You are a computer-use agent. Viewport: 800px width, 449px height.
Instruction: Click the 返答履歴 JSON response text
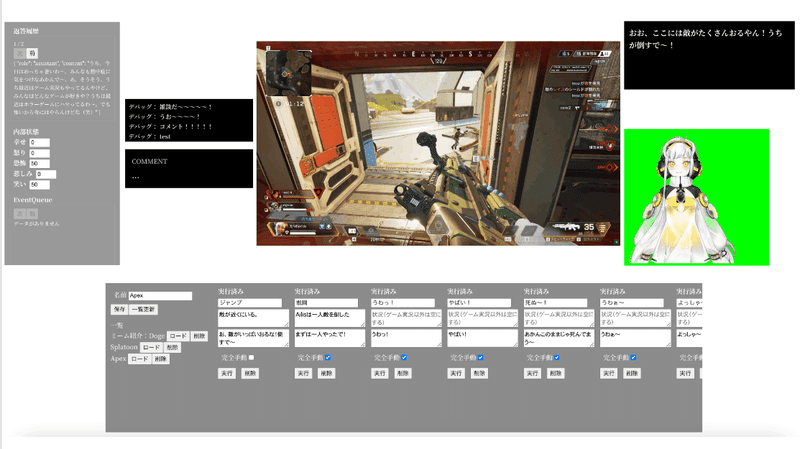point(62,88)
